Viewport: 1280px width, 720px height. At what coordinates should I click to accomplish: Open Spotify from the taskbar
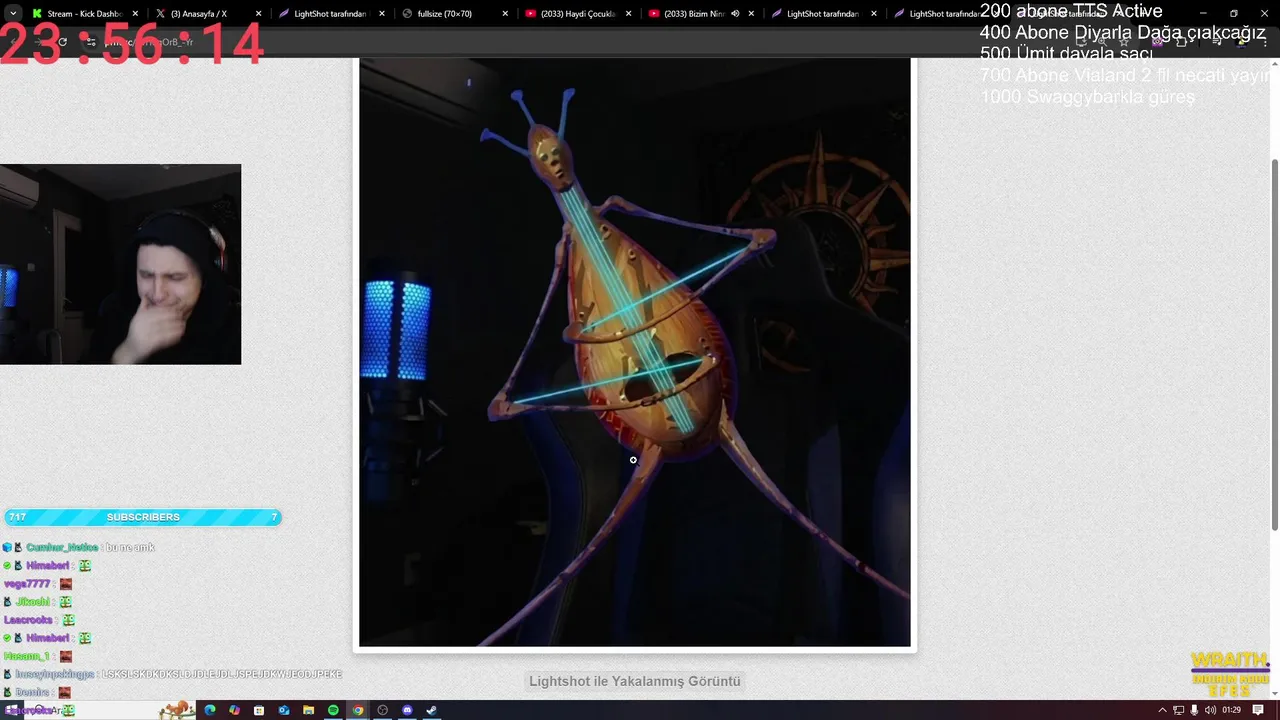333,710
